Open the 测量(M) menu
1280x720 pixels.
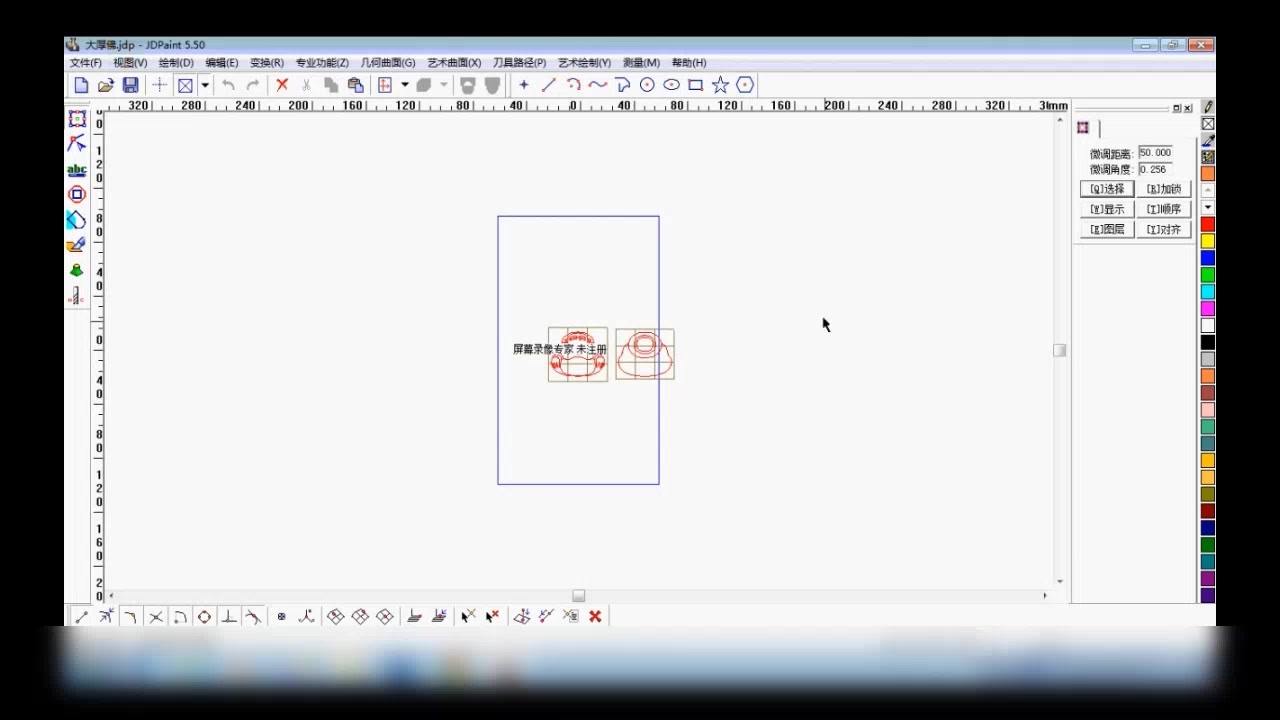point(641,63)
